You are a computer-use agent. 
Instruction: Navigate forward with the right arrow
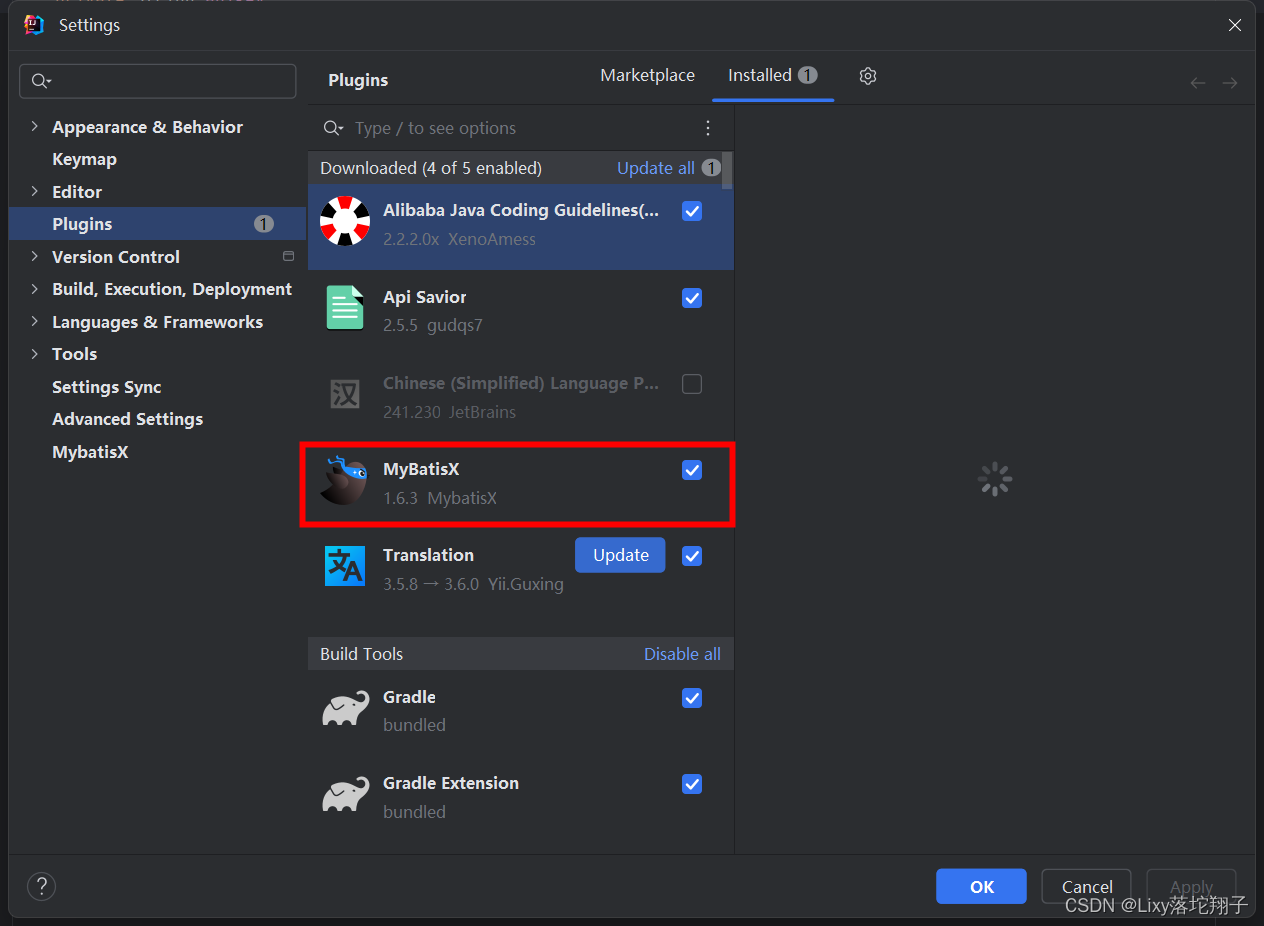1230,83
